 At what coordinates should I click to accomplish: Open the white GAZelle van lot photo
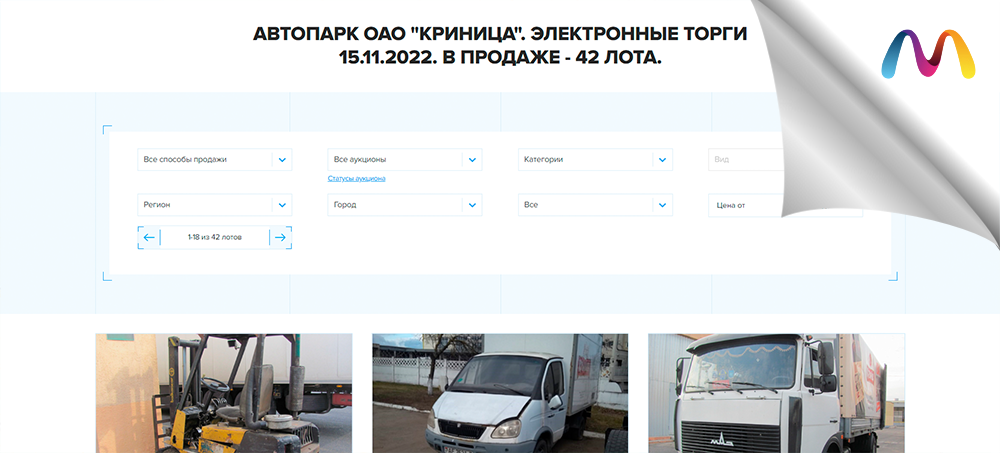click(500, 393)
